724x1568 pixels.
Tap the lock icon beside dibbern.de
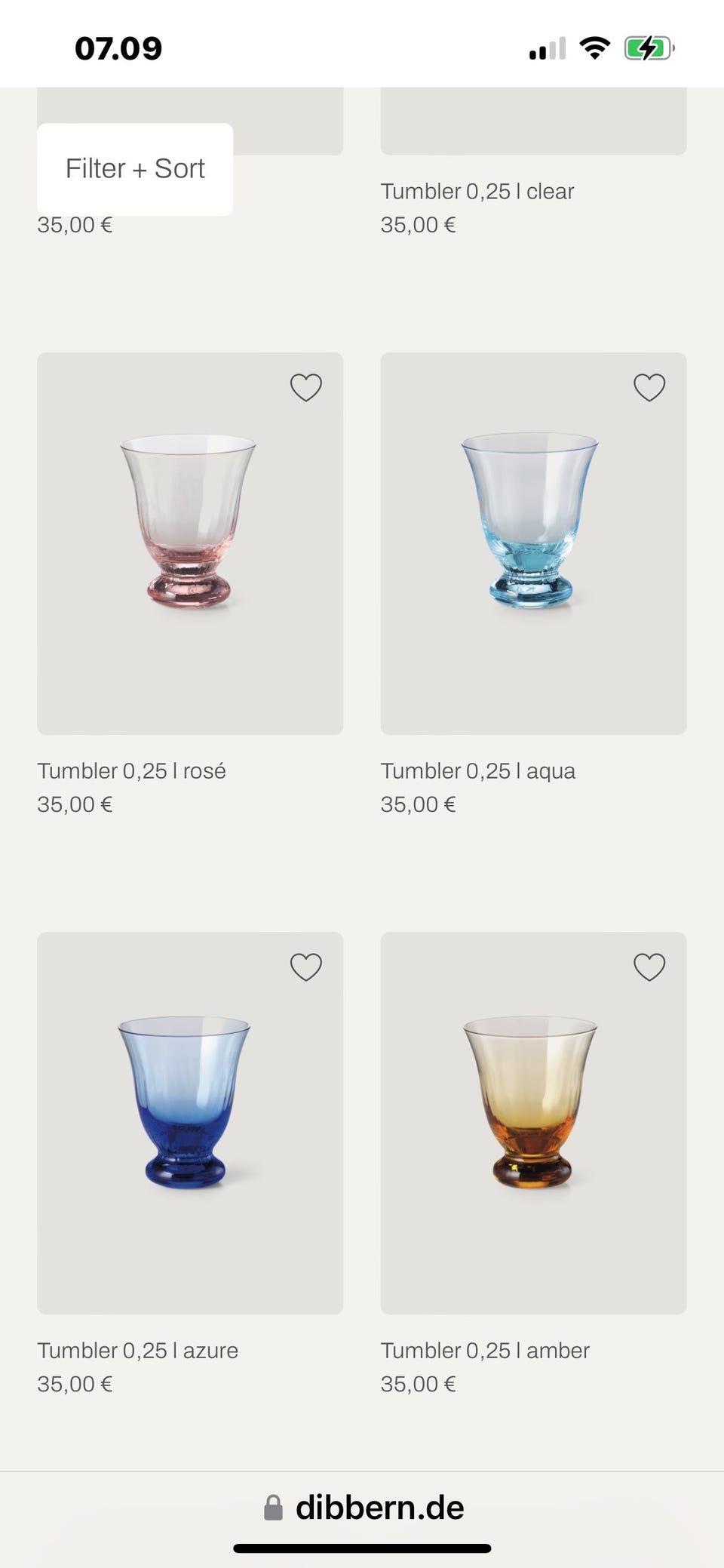point(273,1508)
